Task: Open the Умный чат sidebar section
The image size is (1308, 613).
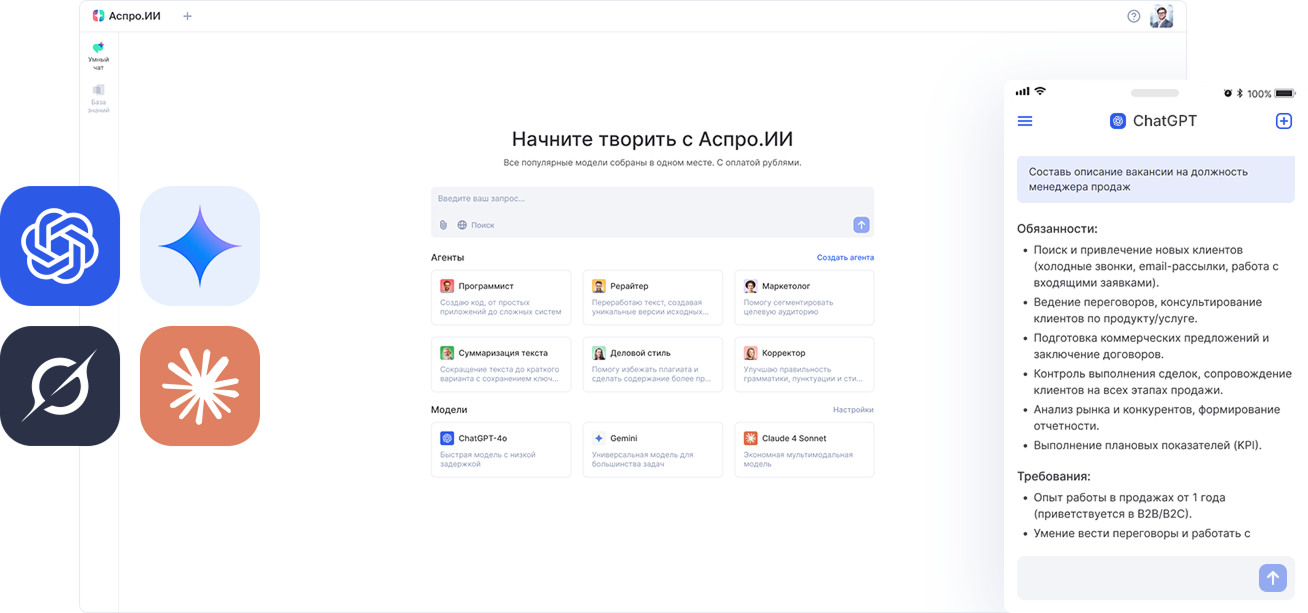Action: (x=98, y=56)
